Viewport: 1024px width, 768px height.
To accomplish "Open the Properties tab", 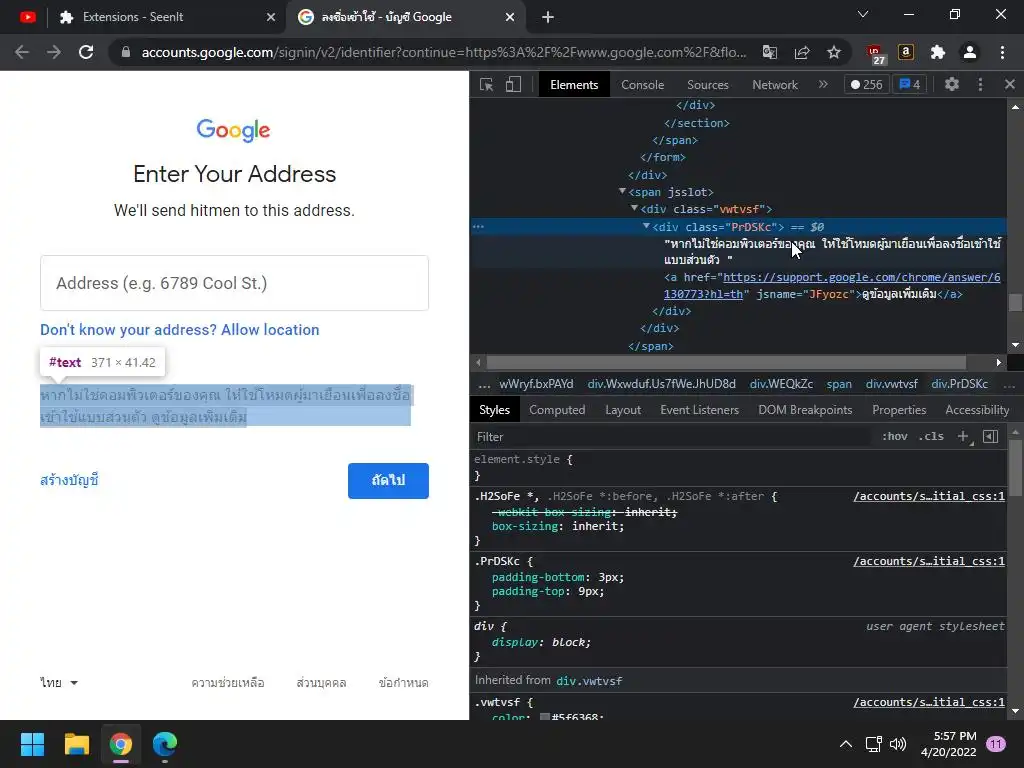I will click(899, 410).
